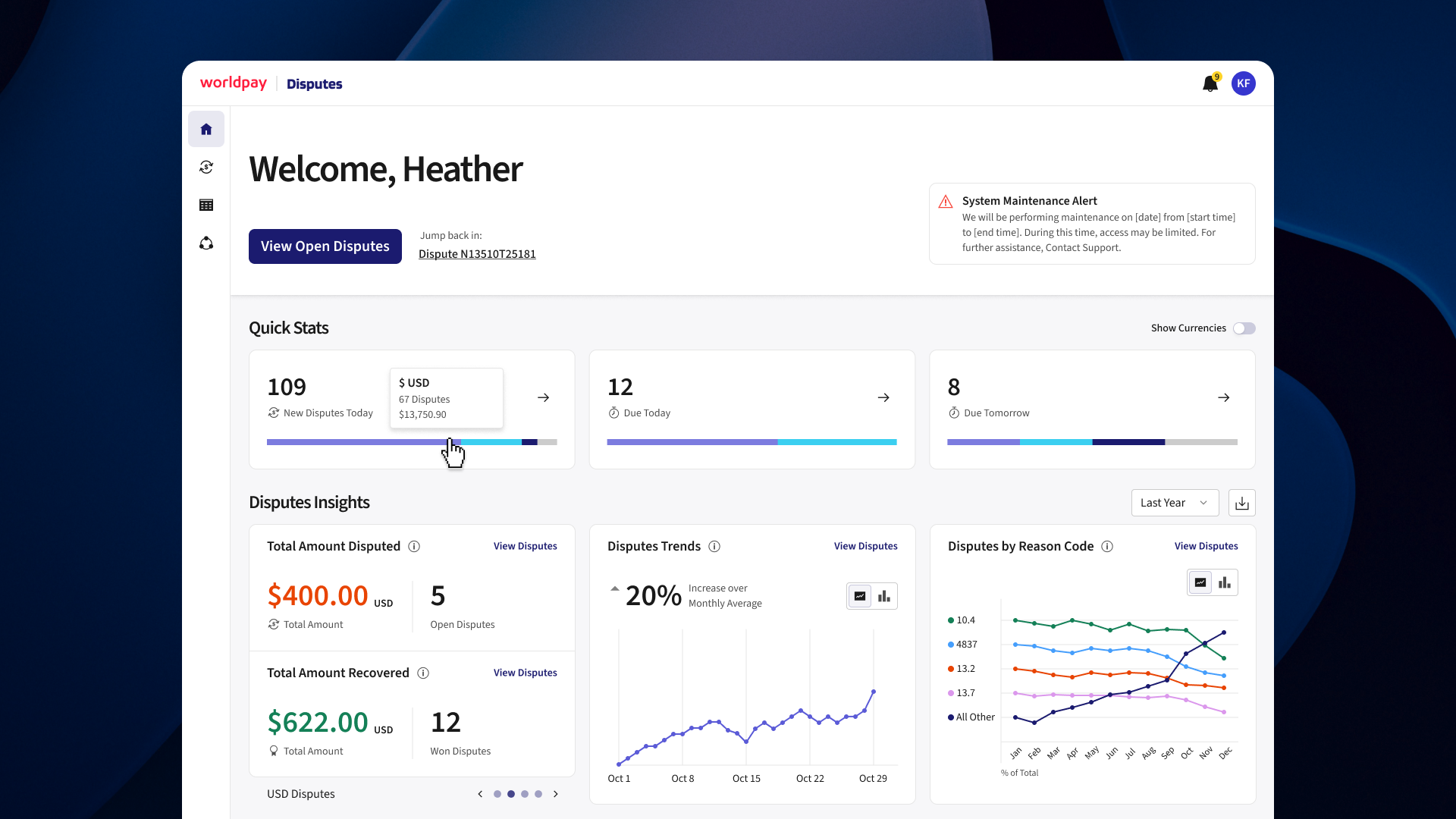Click cyan segment of New Disputes bar

[x=491, y=442]
